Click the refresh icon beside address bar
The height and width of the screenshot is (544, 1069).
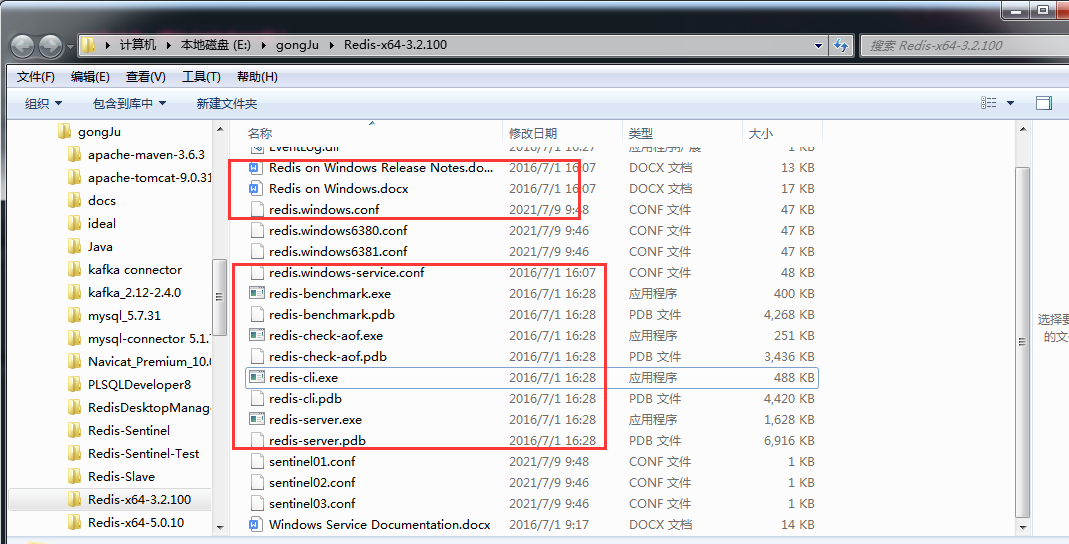(x=841, y=46)
